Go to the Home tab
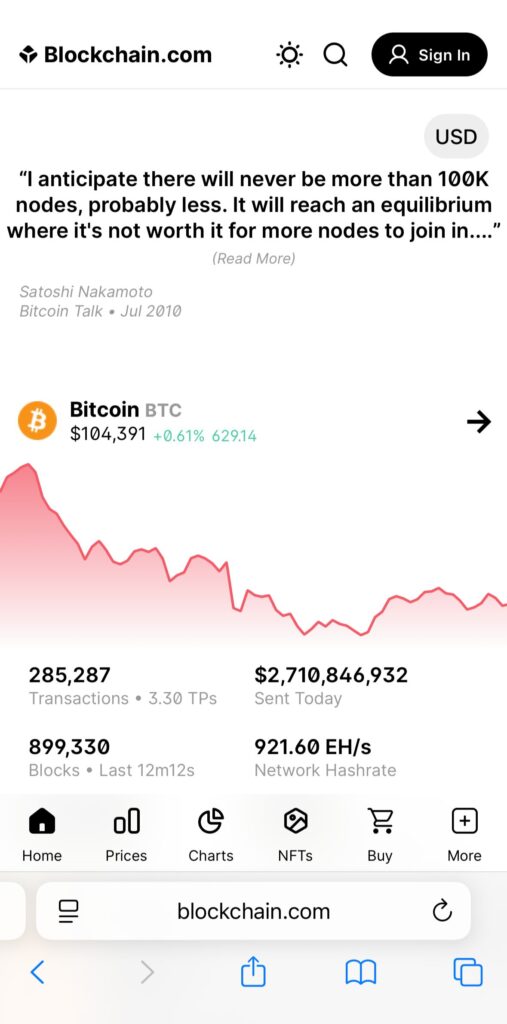 coord(42,835)
